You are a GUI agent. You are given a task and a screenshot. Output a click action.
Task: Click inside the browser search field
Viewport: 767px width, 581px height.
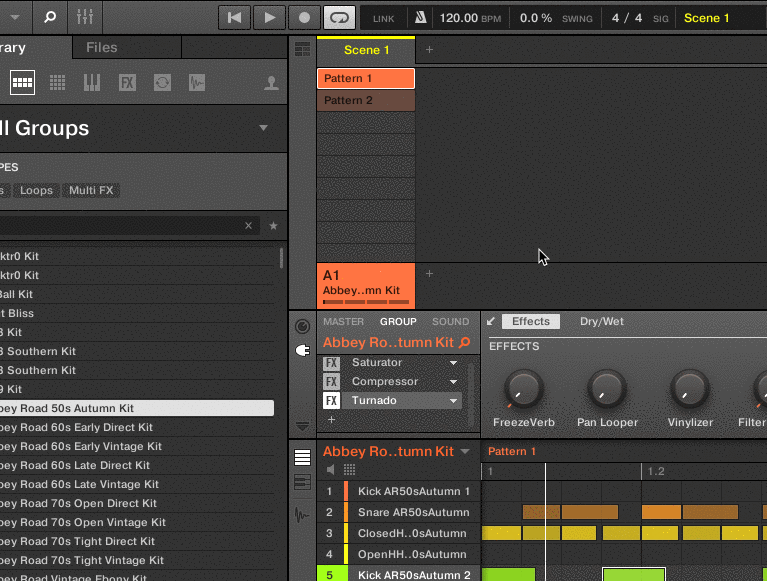point(120,225)
